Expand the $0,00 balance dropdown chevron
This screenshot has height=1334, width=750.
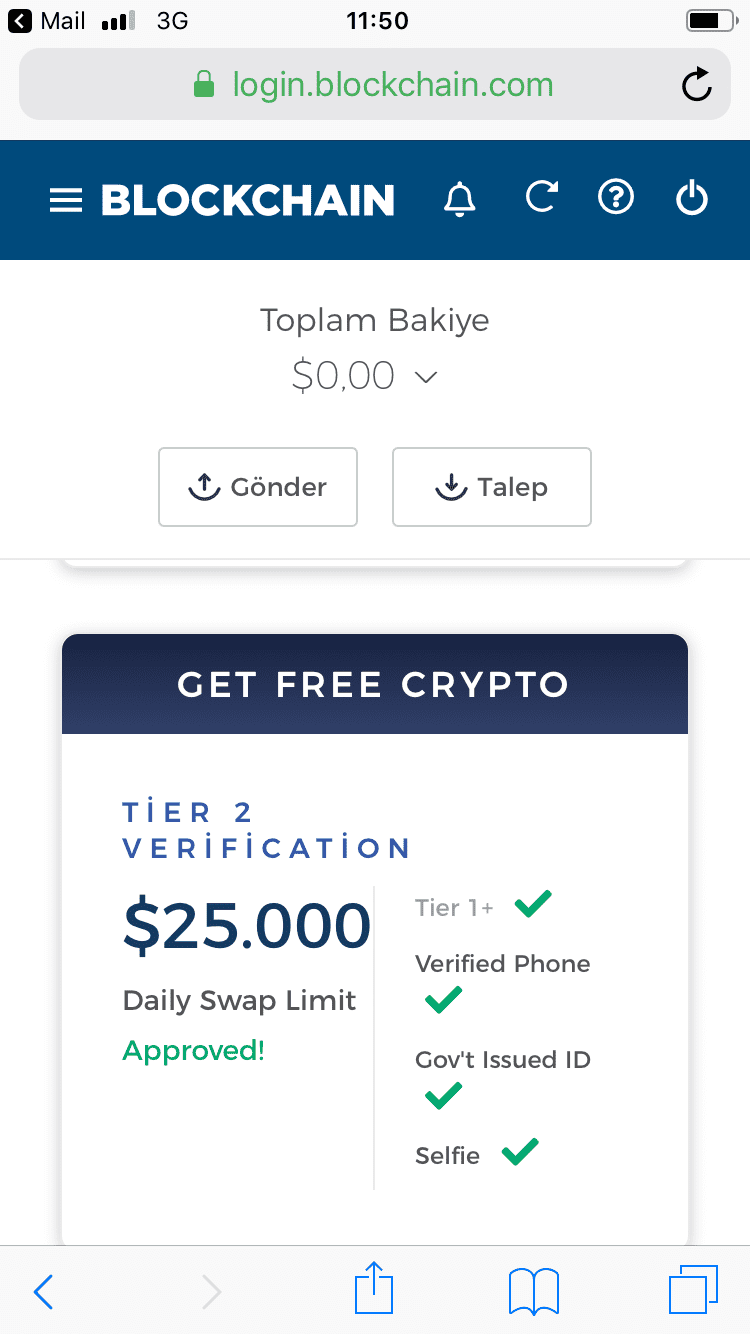[426, 377]
